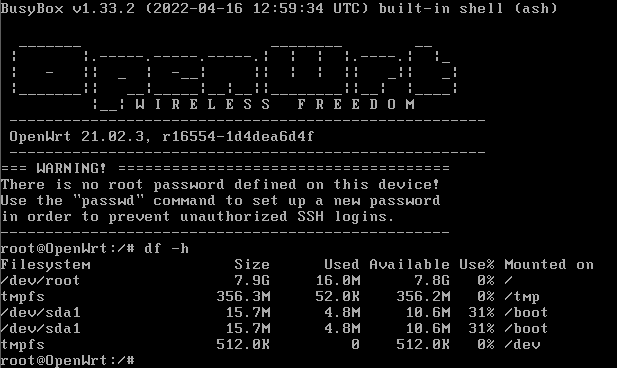Click the /tmp mount point text
617x368 pixels.
pos(522,297)
